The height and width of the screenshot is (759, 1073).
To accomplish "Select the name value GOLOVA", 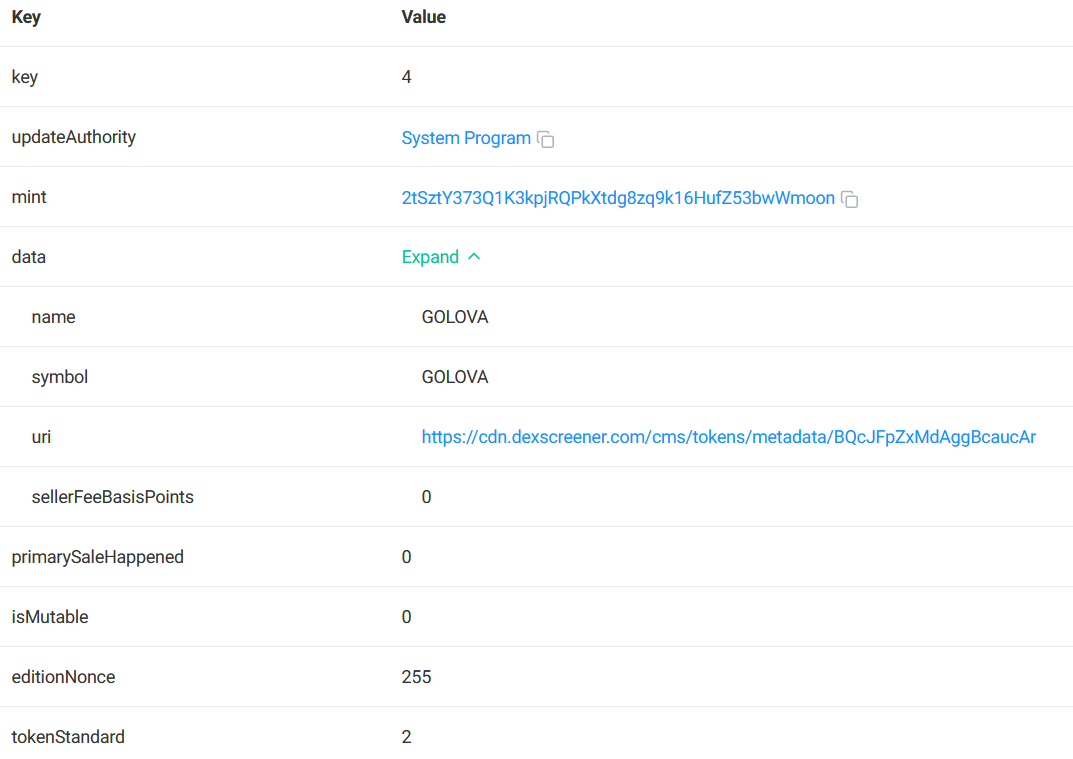I will pos(454,317).
